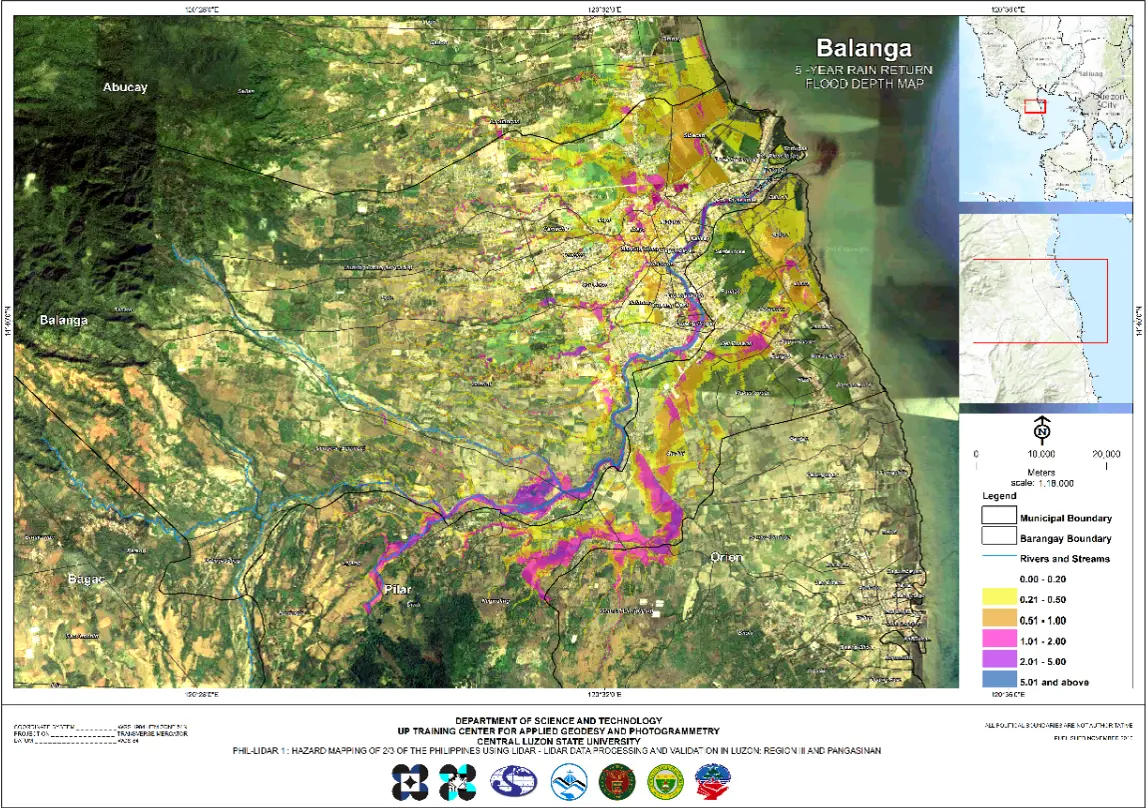This screenshot has width=1148, height=808.
Task: Click the Rivers and Streams legend line
Action: [x=998, y=559]
